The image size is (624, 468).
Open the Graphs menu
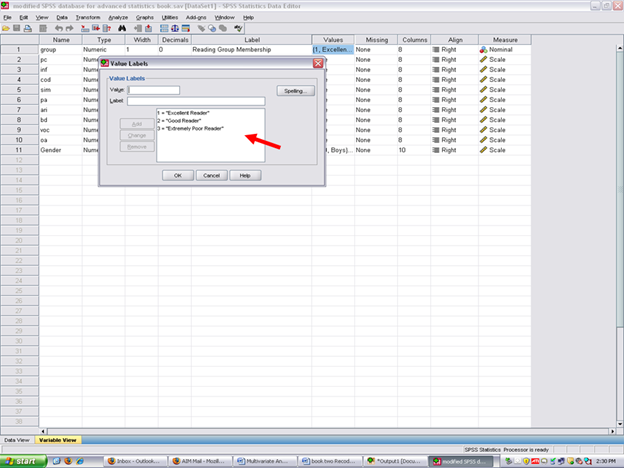(145, 17)
